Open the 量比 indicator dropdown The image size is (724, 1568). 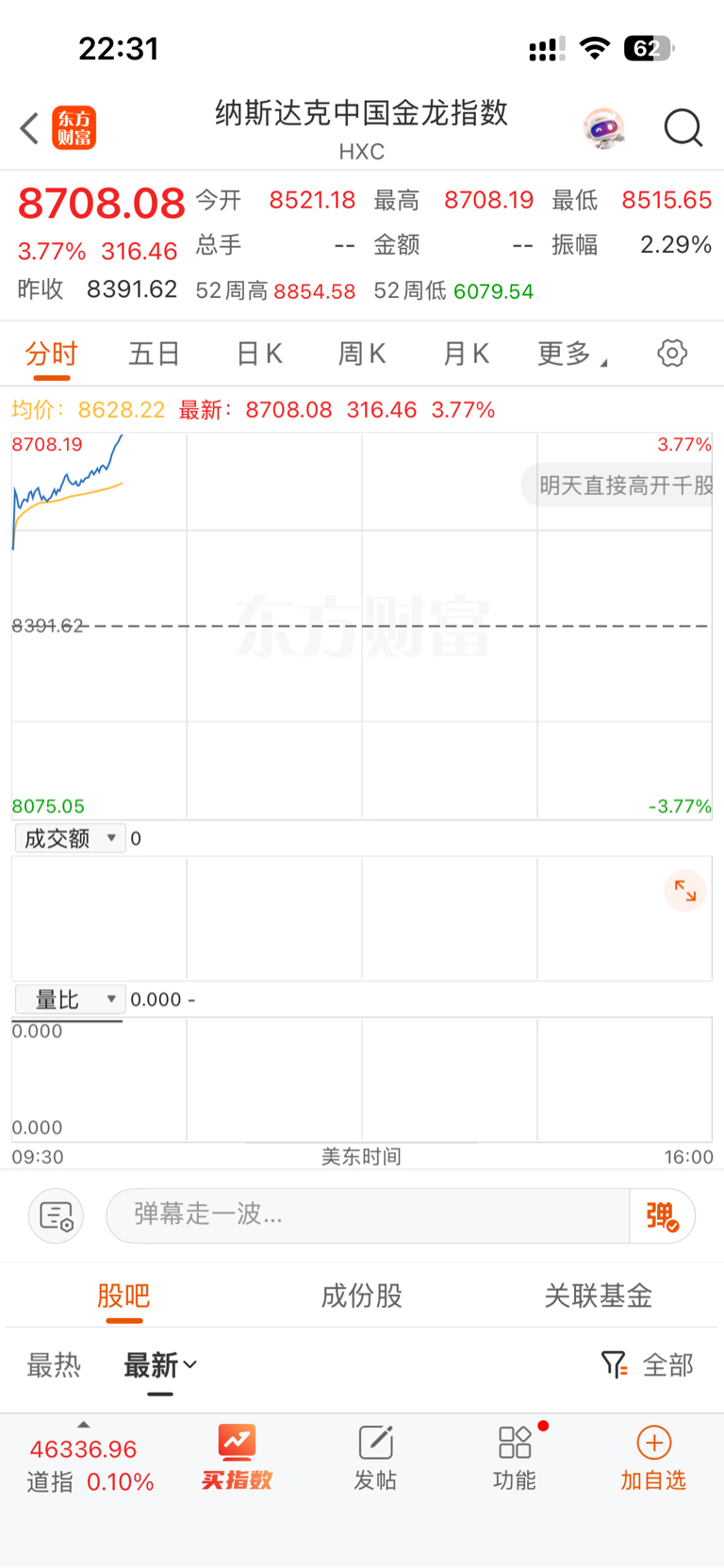pyautogui.click(x=71, y=999)
